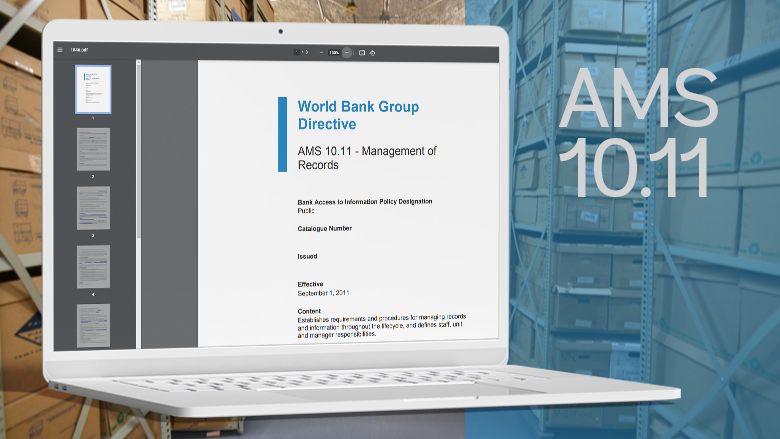Click the 'Catalogue Number' label
The width and height of the screenshot is (780, 439).
pos(324,229)
